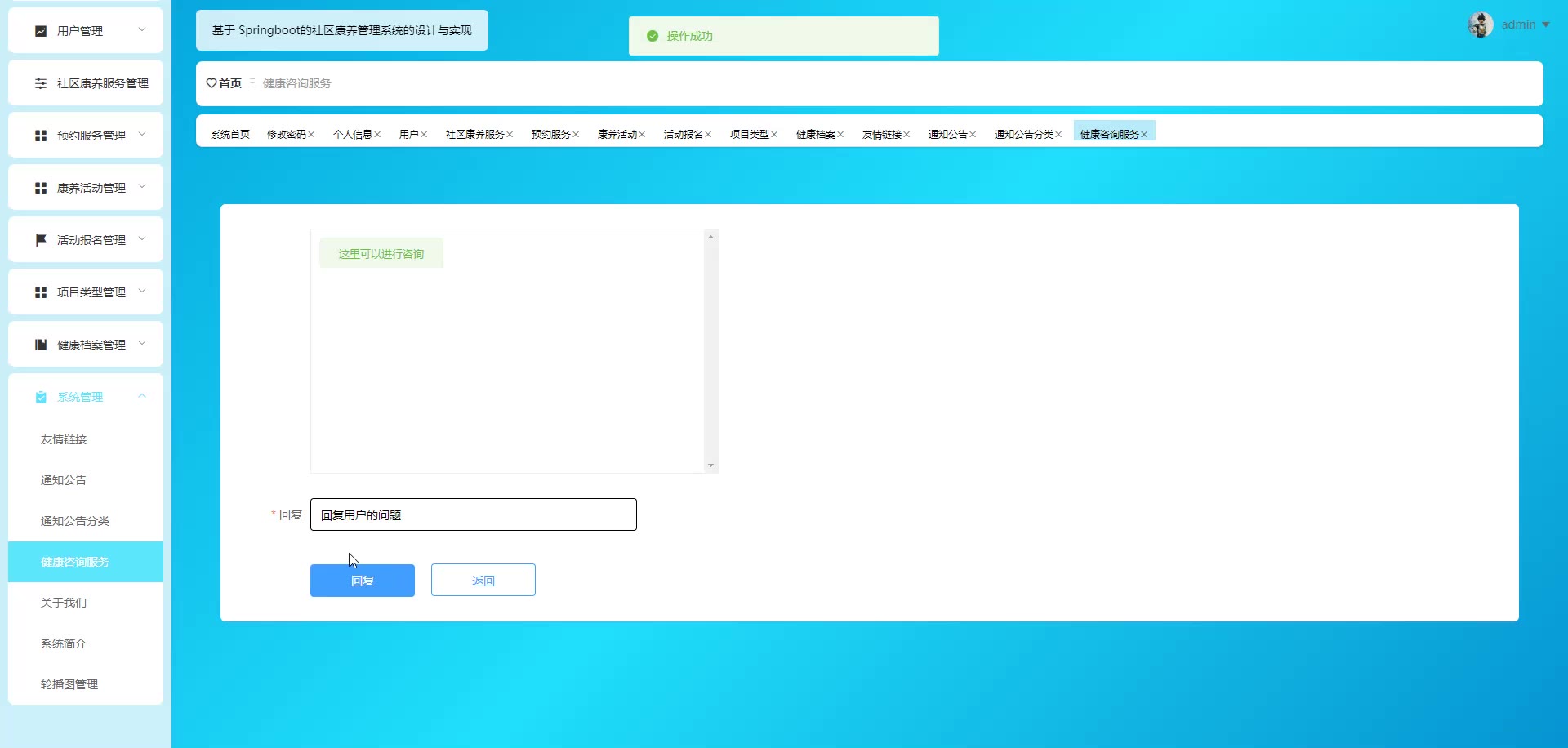The height and width of the screenshot is (748, 1568).
Task: Close the 友情链接 tab
Action: 906,135
